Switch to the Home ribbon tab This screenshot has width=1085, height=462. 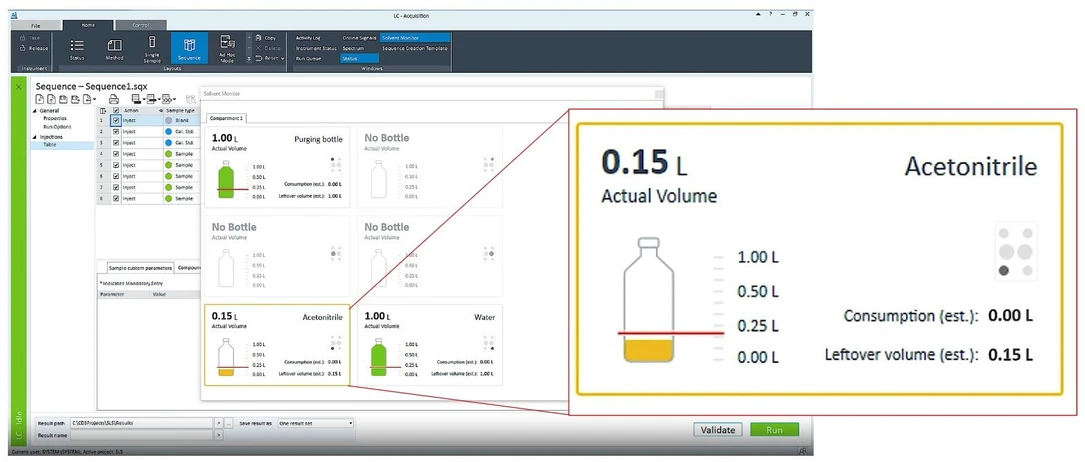pyautogui.click(x=88, y=25)
